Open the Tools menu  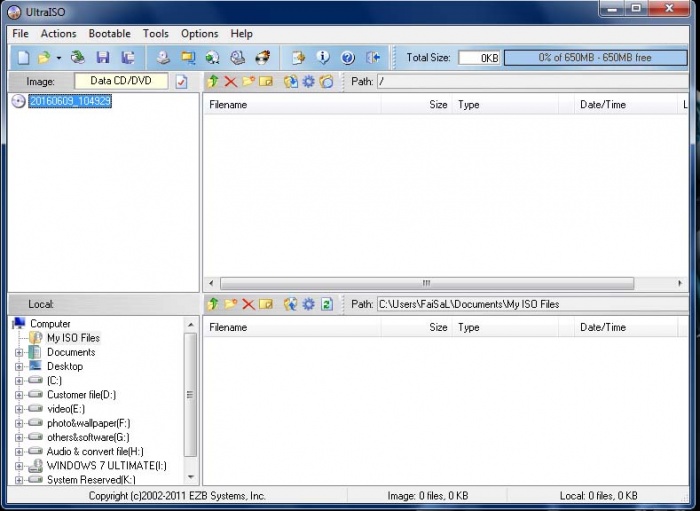point(156,34)
